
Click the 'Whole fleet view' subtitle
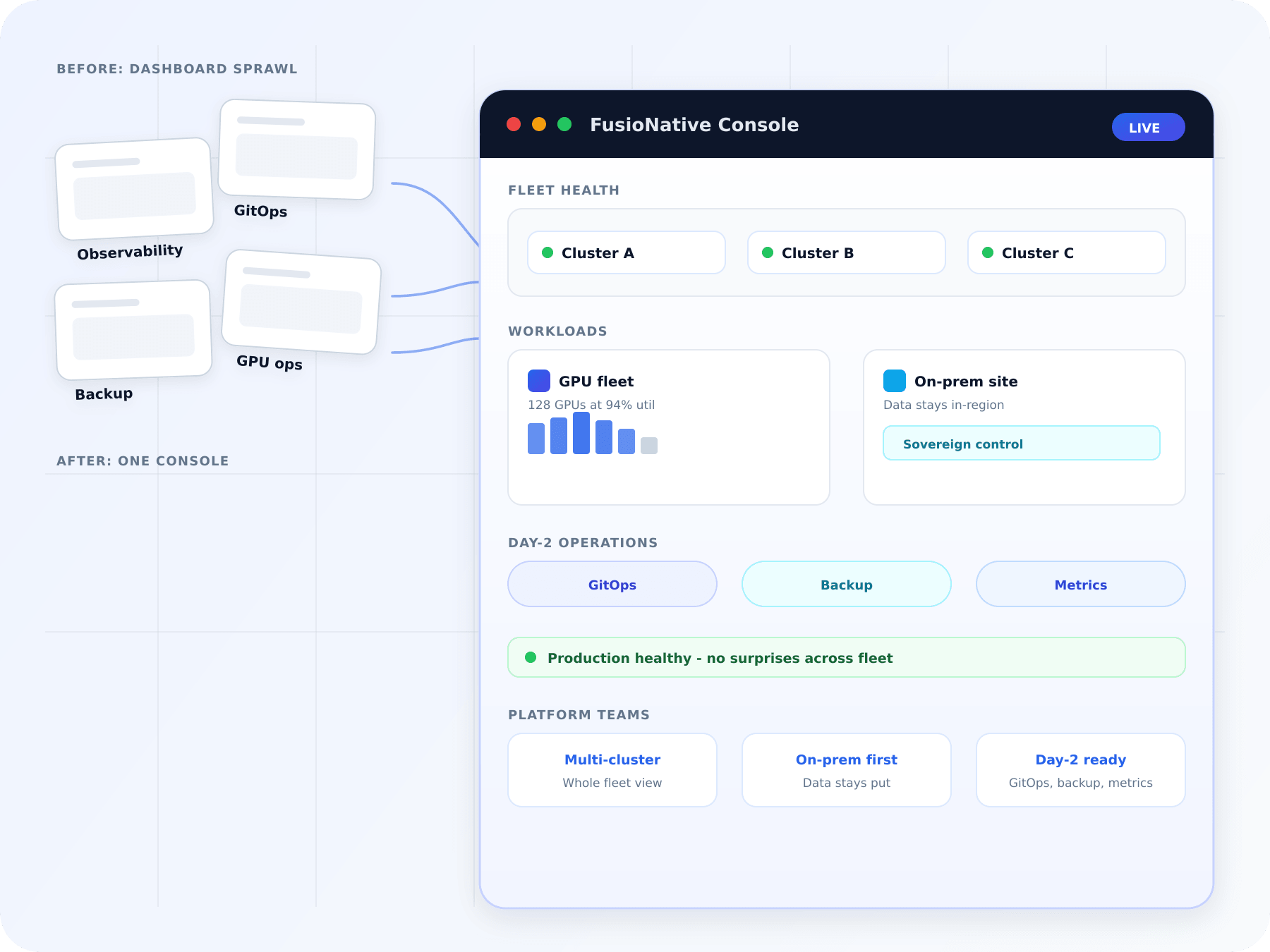coord(612,783)
